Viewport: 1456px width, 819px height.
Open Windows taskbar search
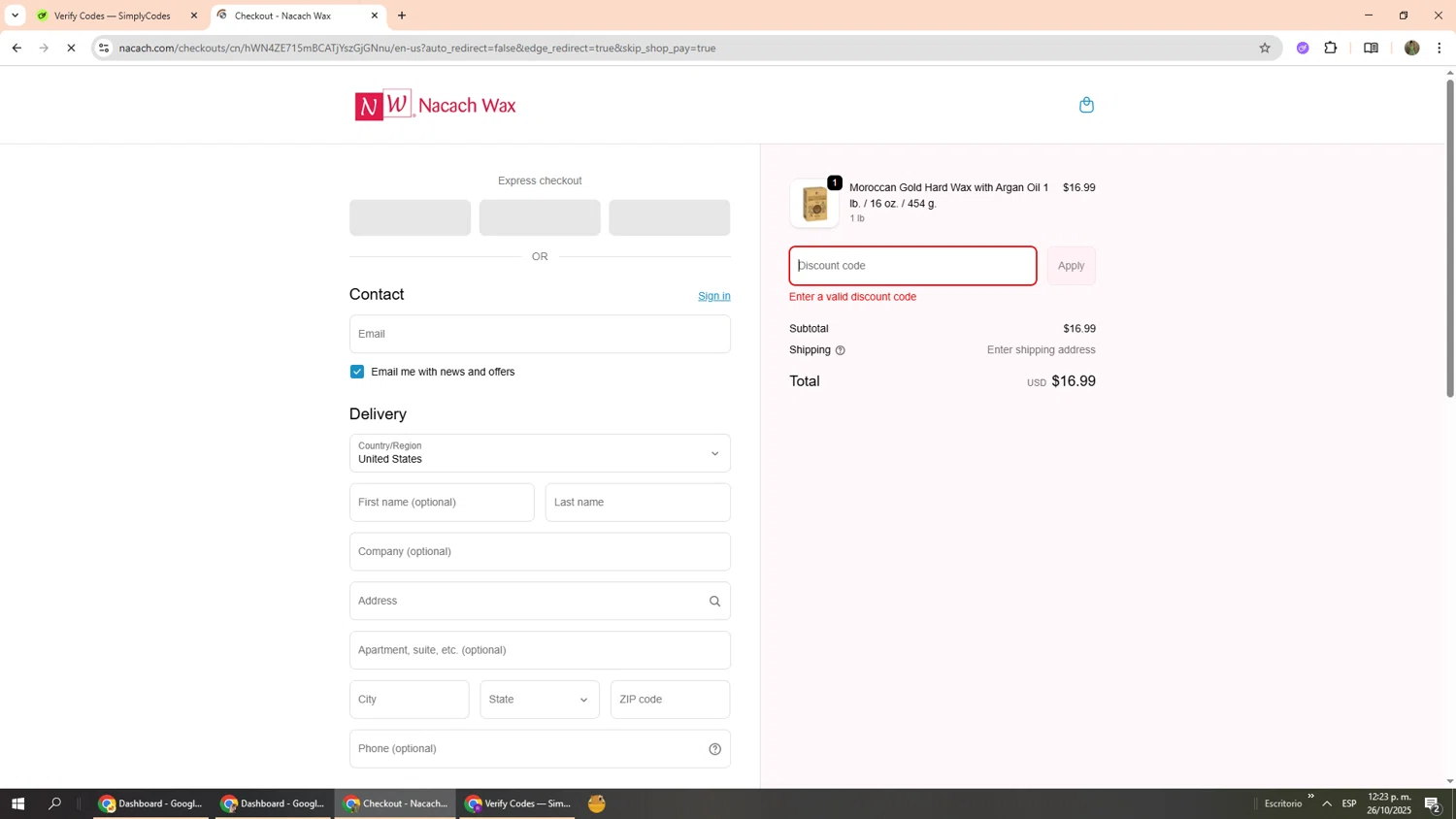pos(54,803)
